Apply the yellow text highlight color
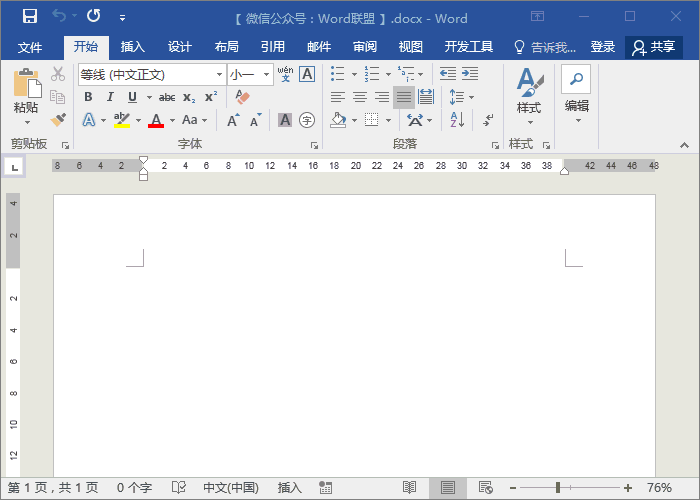This screenshot has height=500, width=700. [x=122, y=120]
